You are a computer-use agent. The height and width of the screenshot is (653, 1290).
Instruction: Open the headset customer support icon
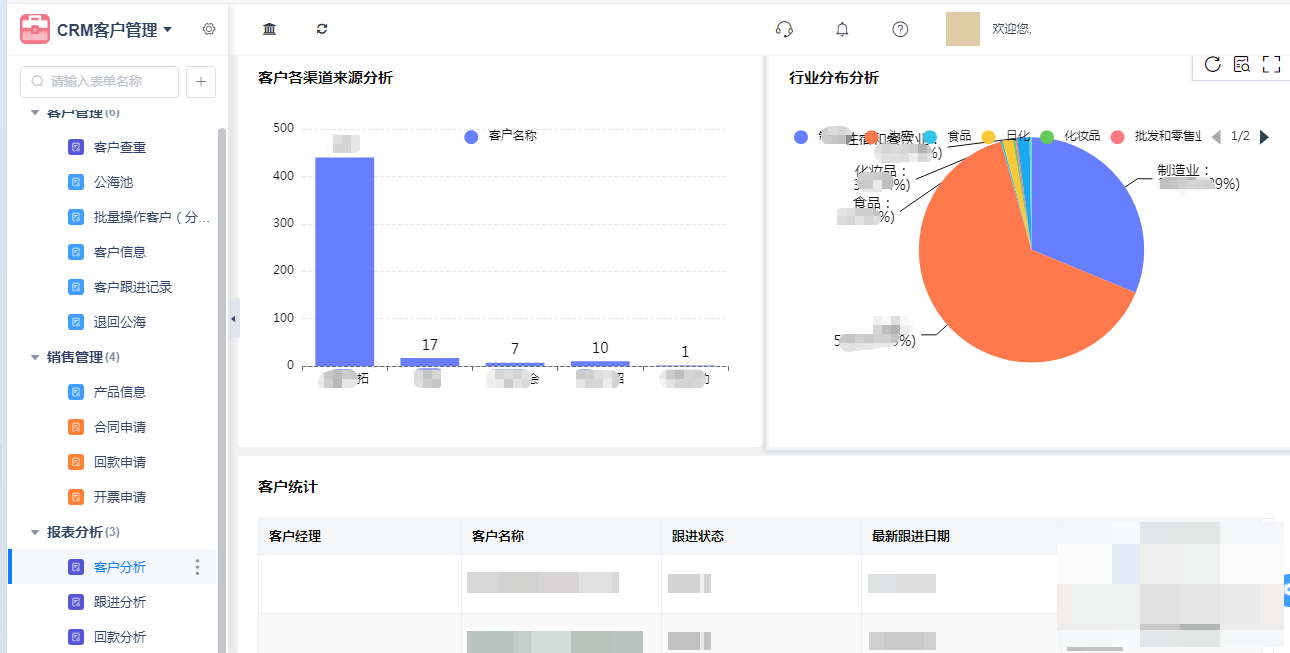click(784, 29)
